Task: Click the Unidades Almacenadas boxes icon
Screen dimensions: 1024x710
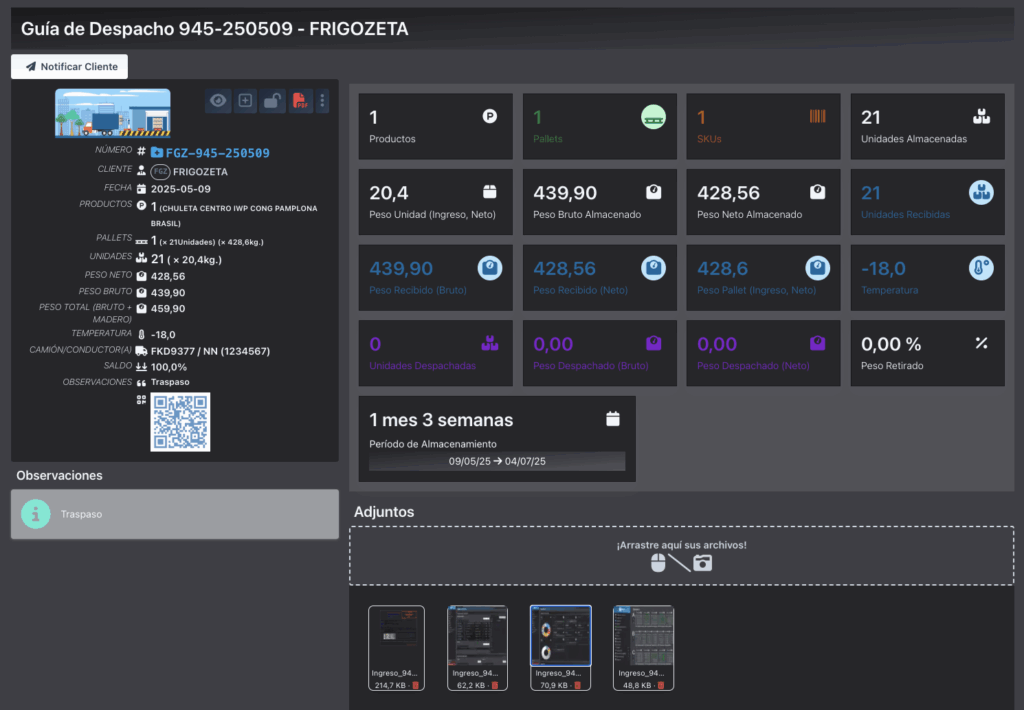Action: [982, 116]
